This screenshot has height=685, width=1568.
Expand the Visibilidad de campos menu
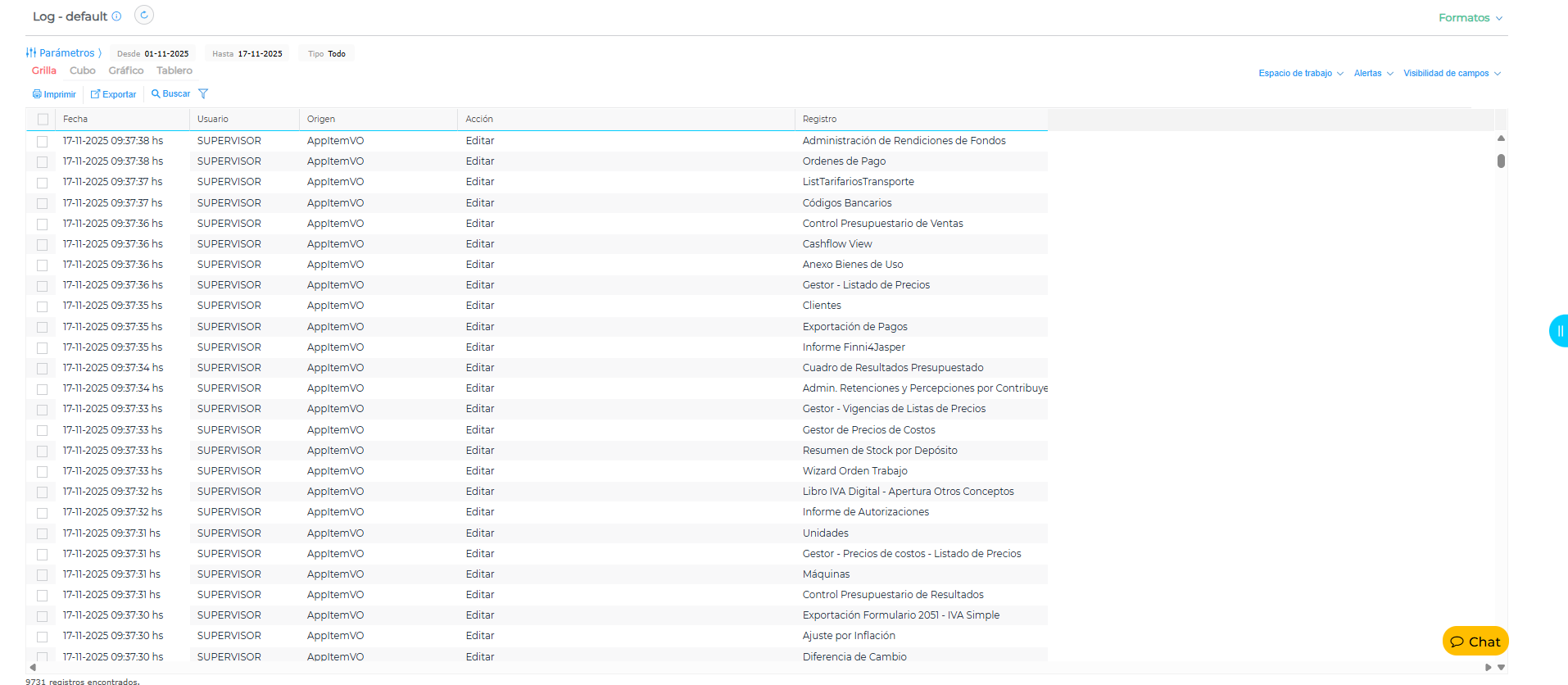coord(1451,74)
